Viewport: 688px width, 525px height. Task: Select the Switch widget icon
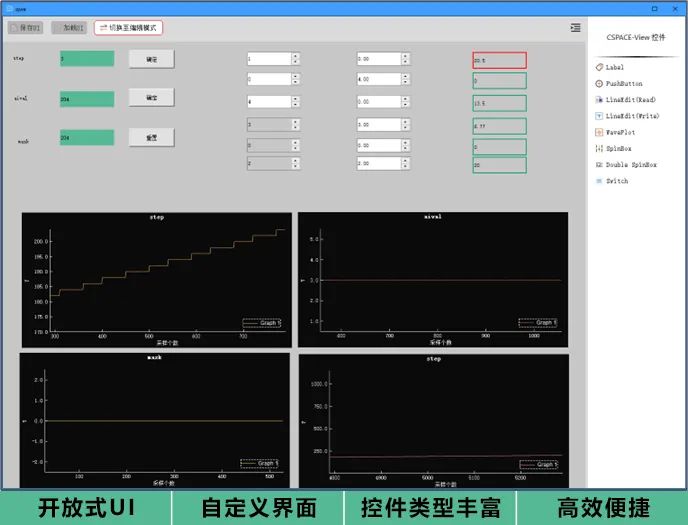(598, 181)
